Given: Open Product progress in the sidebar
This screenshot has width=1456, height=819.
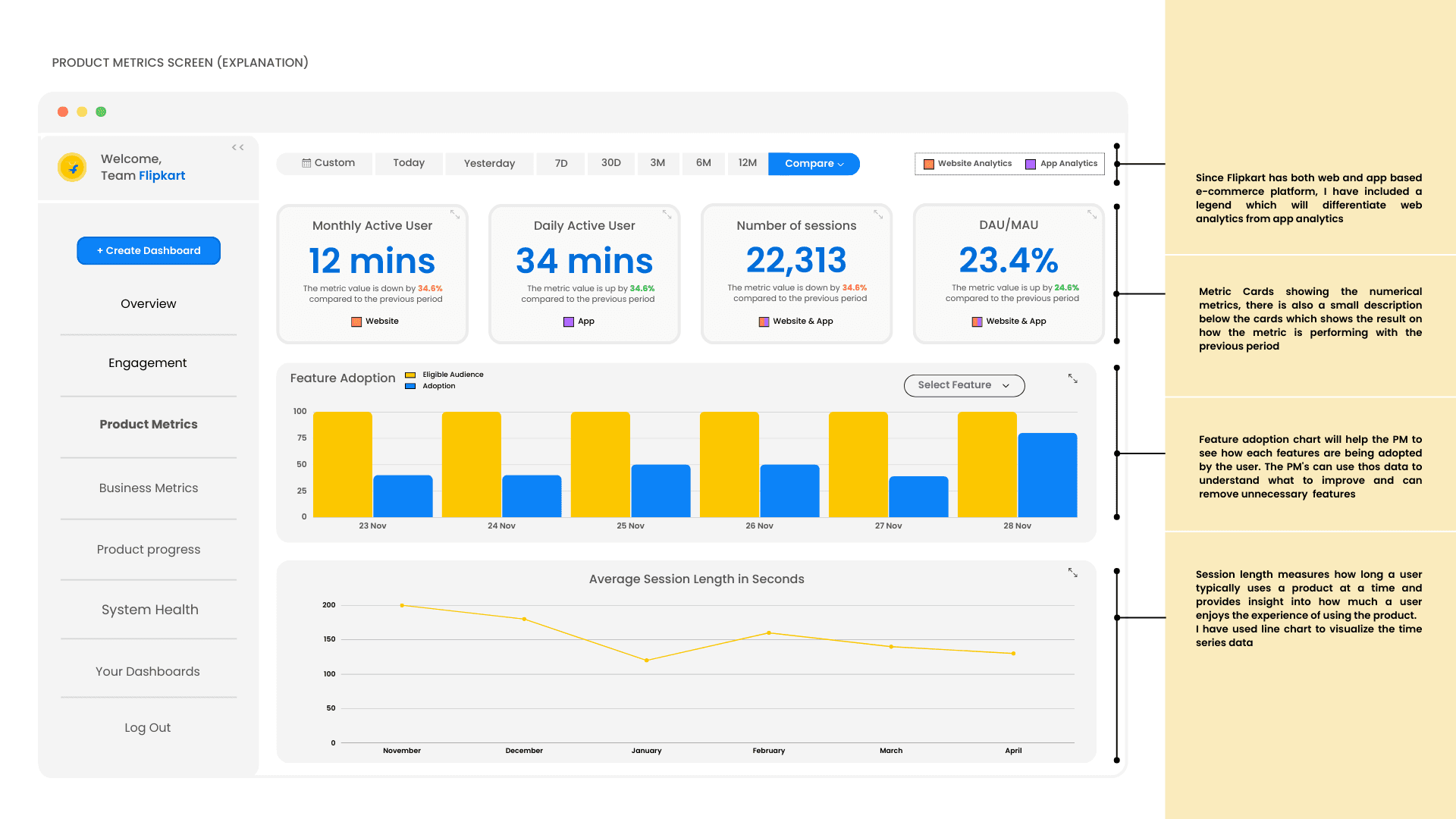Looking at the screenshot, I should point(149,550).
